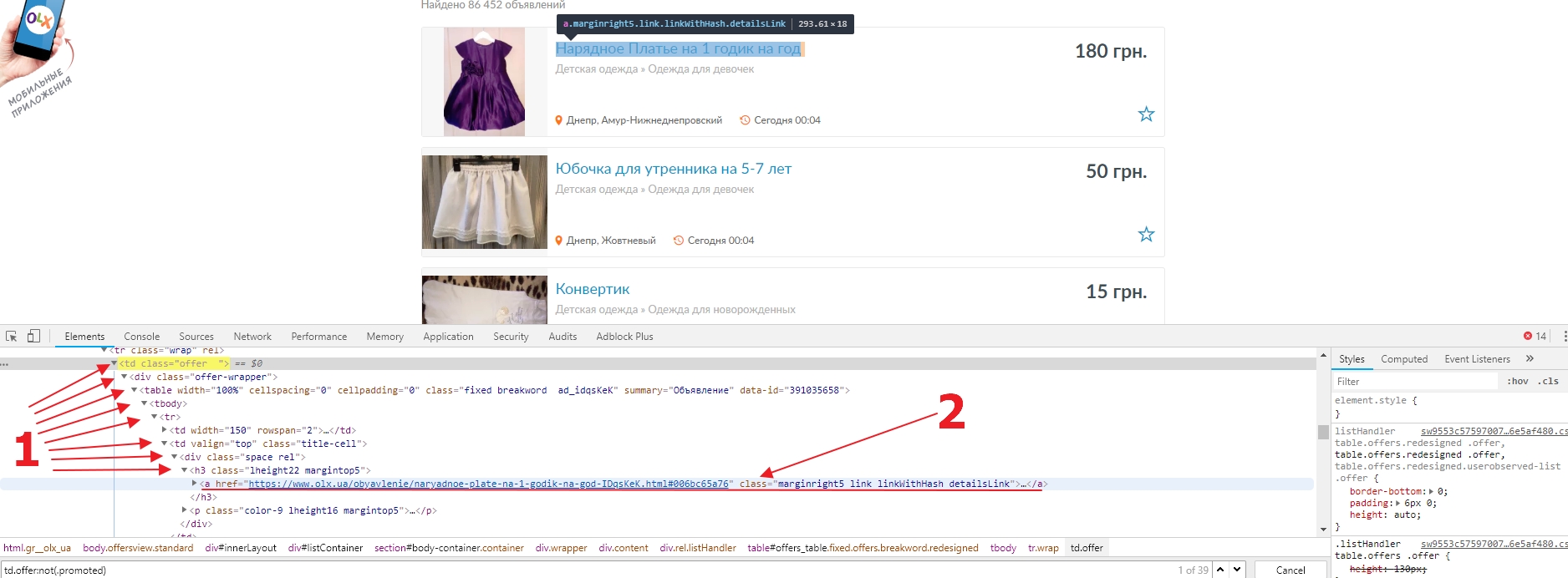The height and width of the screenshot is (578, 1568).
Task: Switch to the Elements tab
Action: coord(84,336)
